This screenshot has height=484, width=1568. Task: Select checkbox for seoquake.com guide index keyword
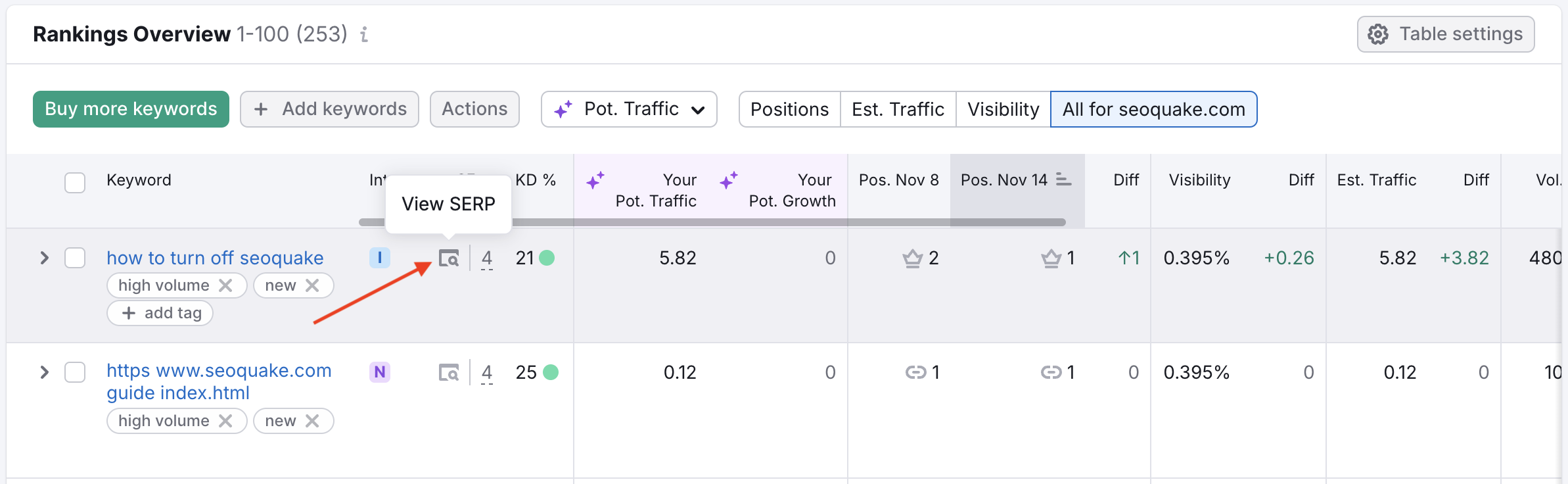pos(75,372)
